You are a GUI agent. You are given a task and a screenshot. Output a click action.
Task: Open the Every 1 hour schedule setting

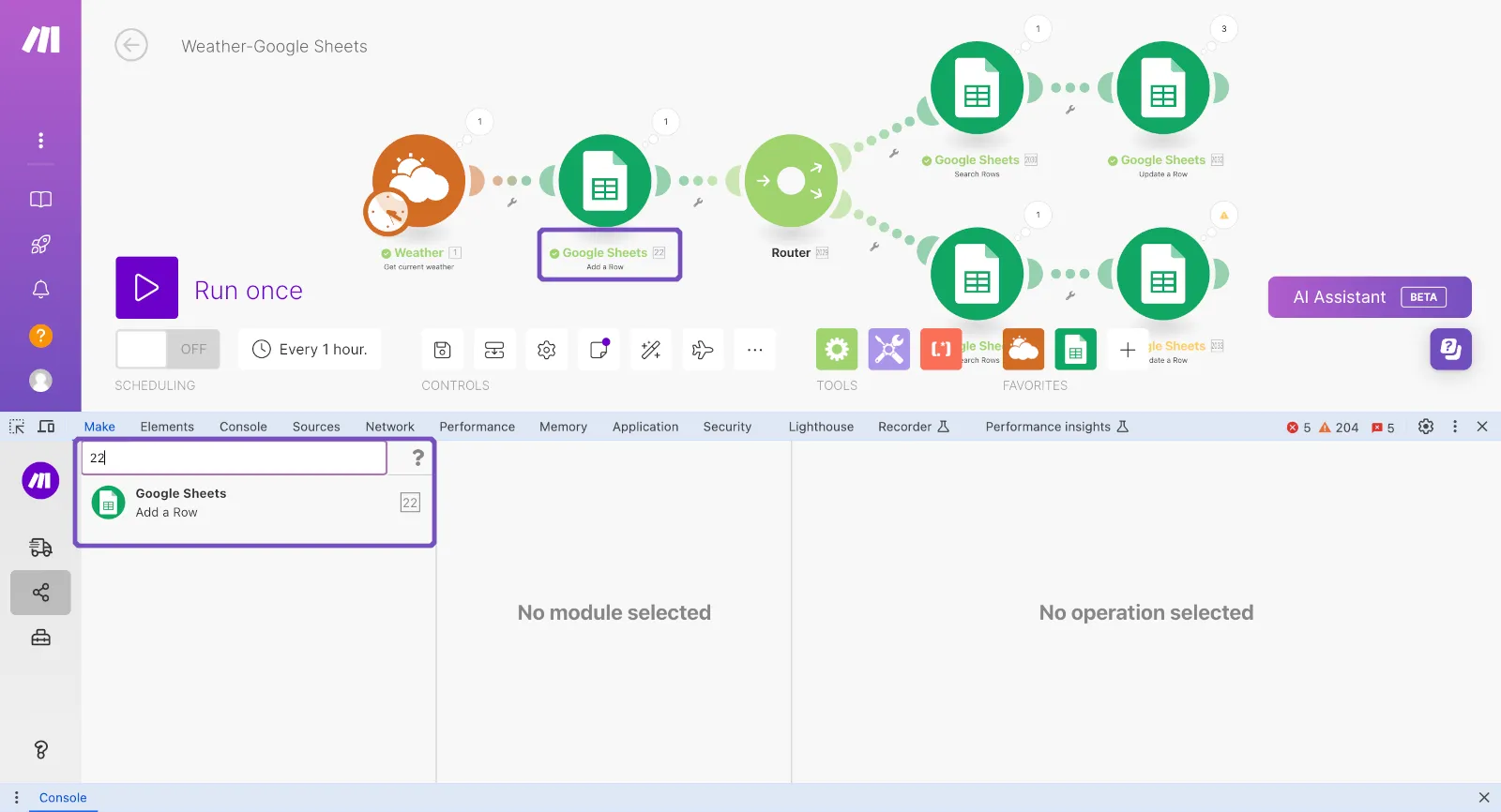pyautogui.click(x=310, y=349)
